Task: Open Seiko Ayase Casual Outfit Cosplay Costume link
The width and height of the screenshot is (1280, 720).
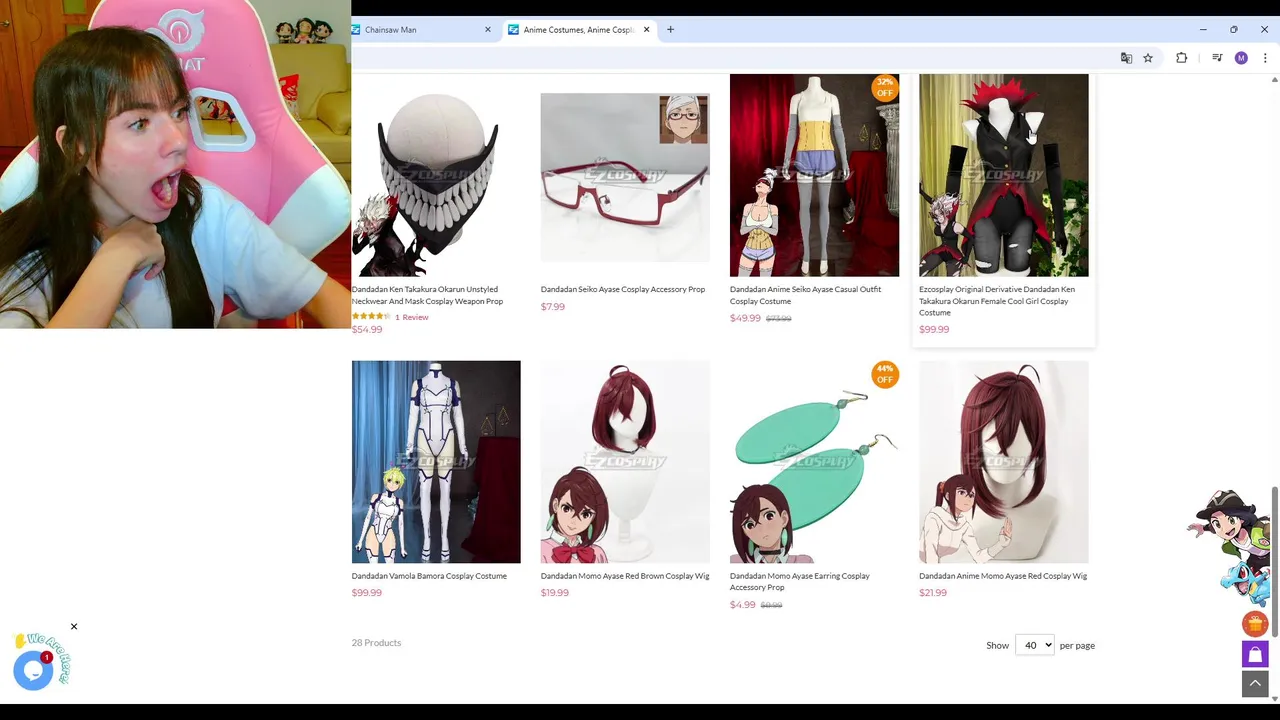Action: pos(805,295)
